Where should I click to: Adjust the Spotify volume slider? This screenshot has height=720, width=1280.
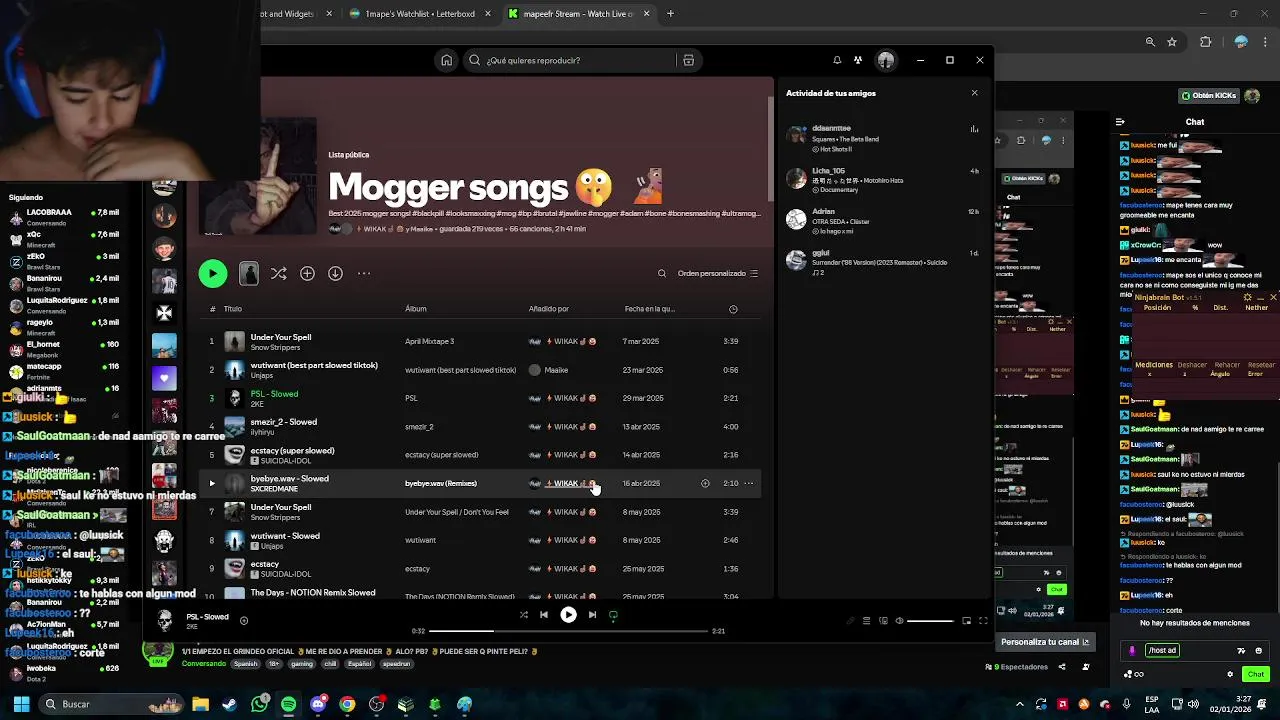click(x=930, y=621)
